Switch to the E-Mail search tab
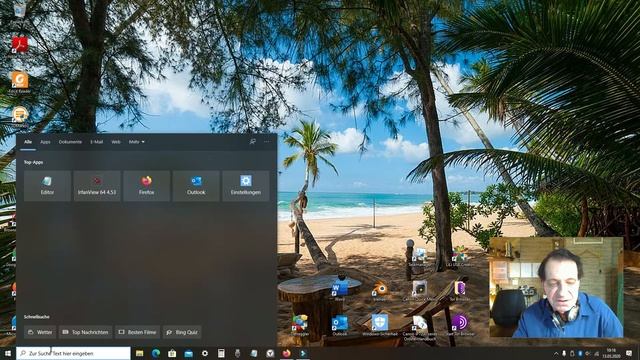This screenshot has width=640, height=360. pos(97,142)
